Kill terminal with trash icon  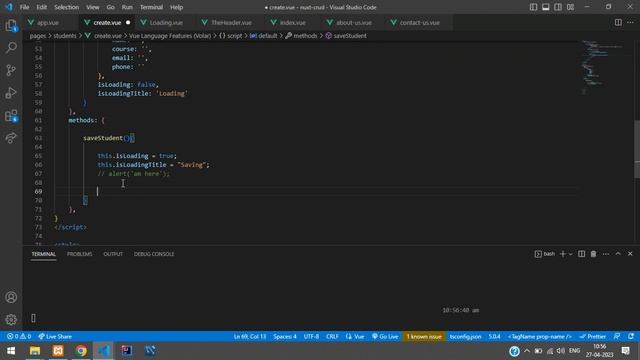(x=593, y=254)
